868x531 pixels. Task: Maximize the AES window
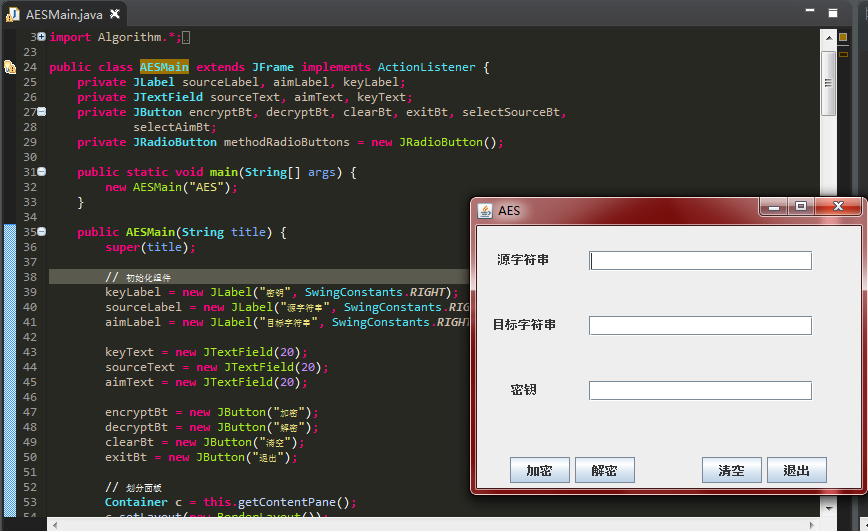pos(800,207)
